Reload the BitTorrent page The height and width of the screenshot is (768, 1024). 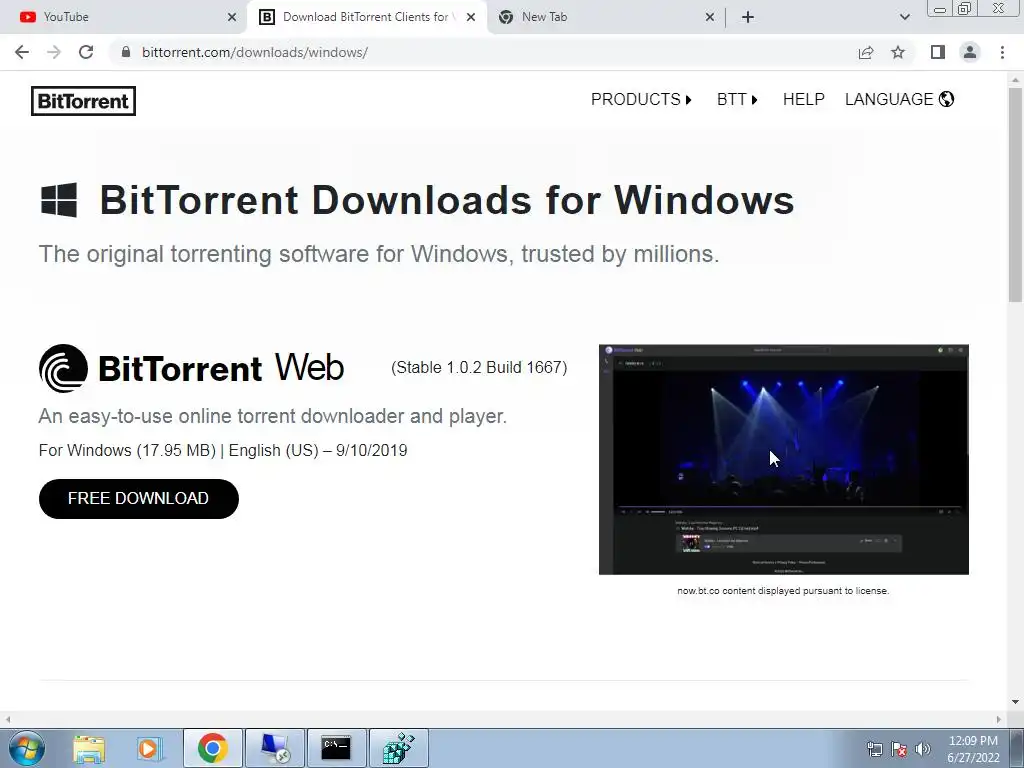(86, 52)
